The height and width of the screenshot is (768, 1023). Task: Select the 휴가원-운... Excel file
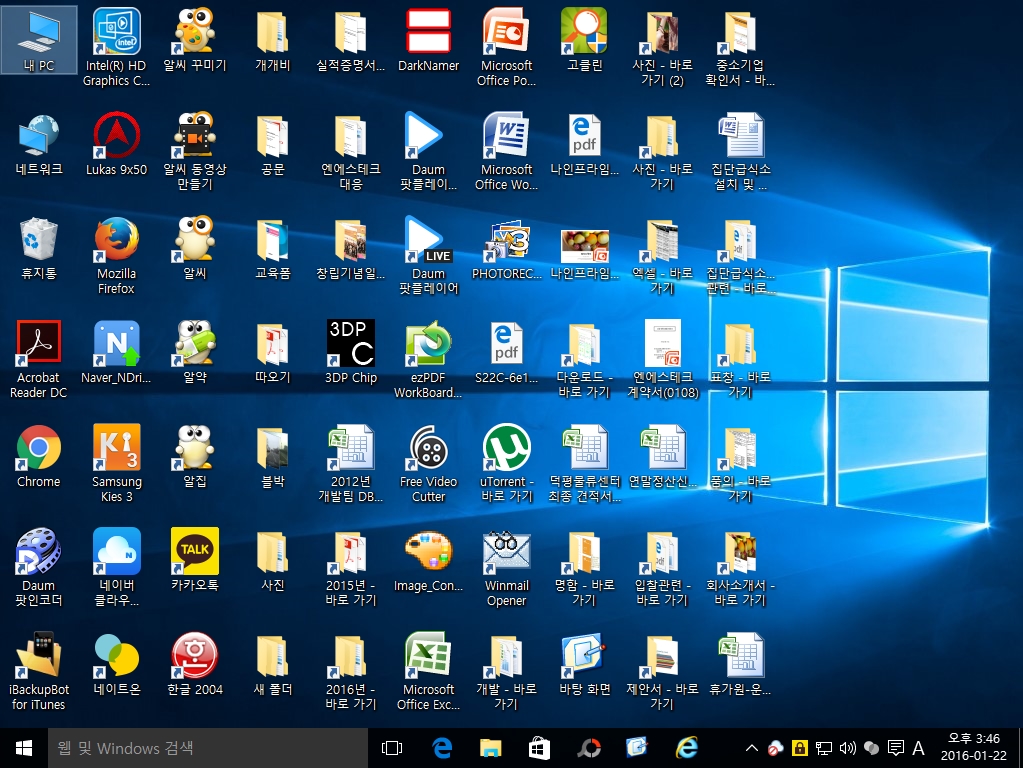click(x=740, y=664)
